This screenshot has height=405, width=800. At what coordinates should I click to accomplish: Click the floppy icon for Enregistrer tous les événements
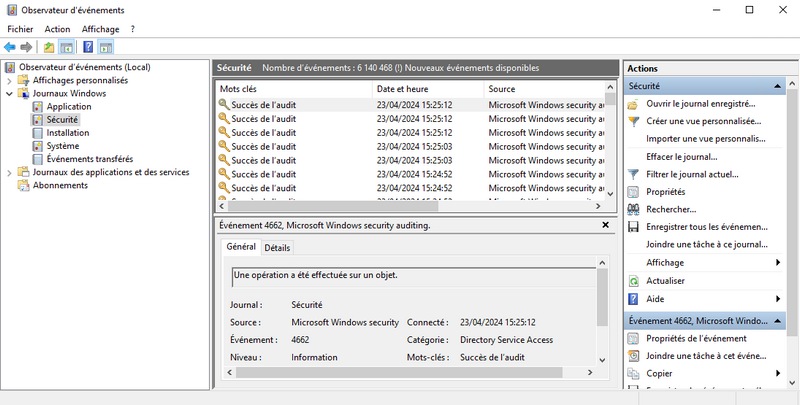(633, 227)
